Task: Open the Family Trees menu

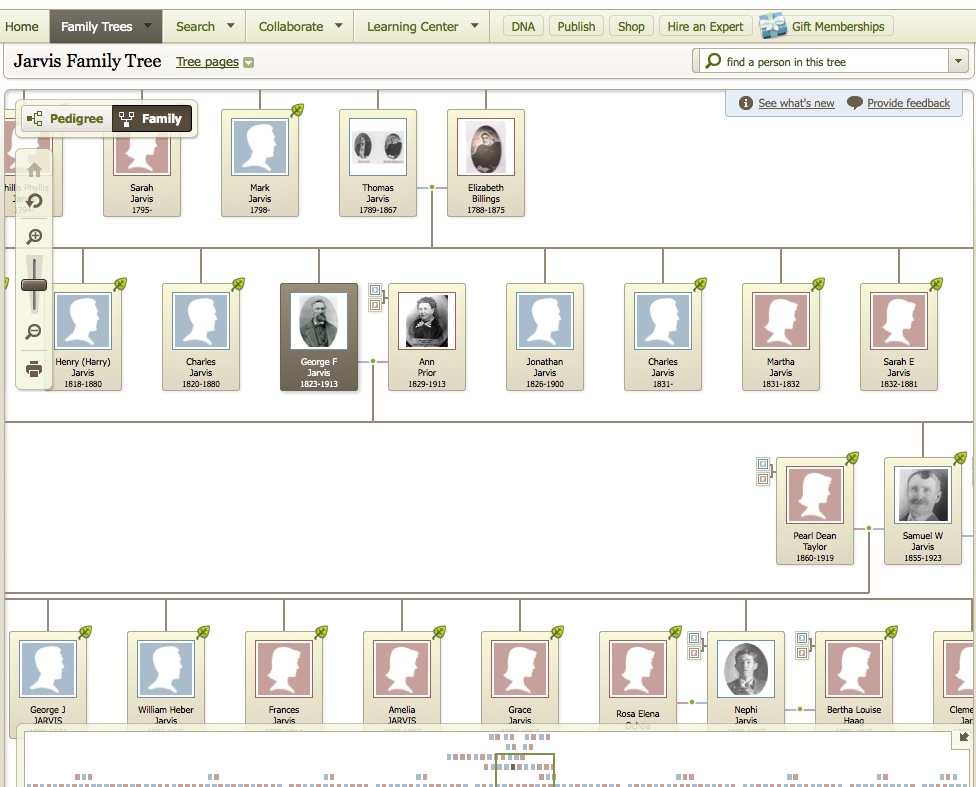Action: (106, 26)
